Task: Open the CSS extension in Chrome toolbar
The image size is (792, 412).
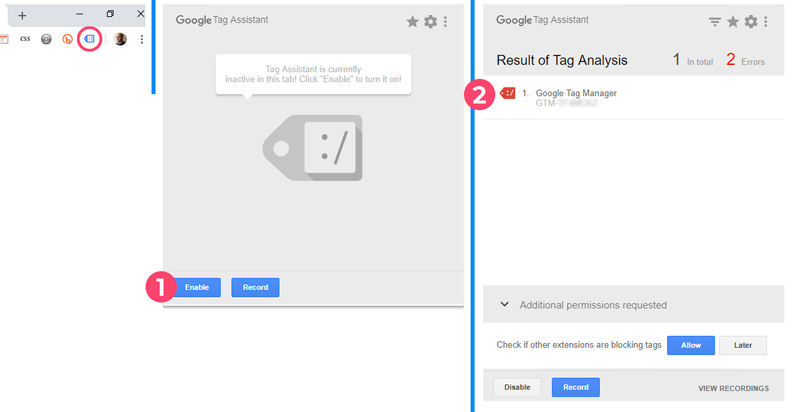Action: point(25,38)
